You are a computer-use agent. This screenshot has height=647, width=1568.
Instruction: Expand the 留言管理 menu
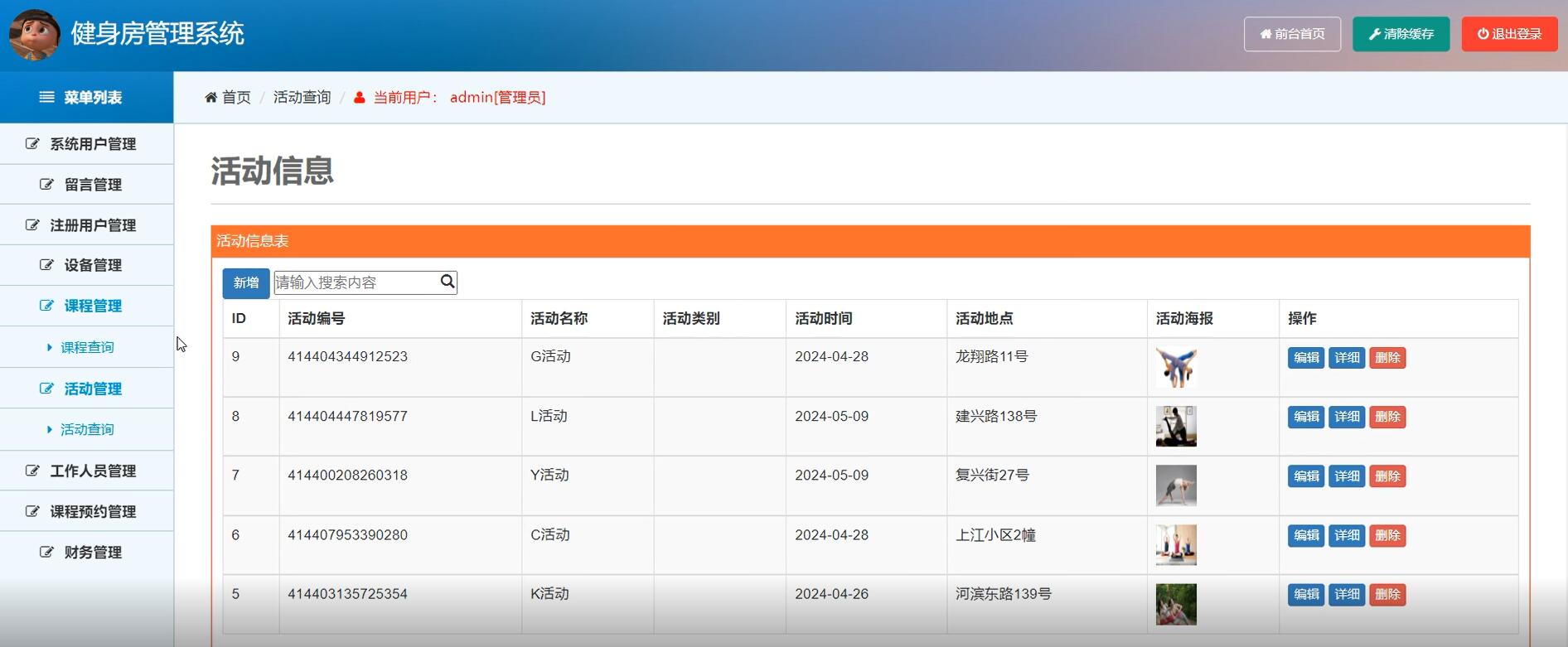87,185
